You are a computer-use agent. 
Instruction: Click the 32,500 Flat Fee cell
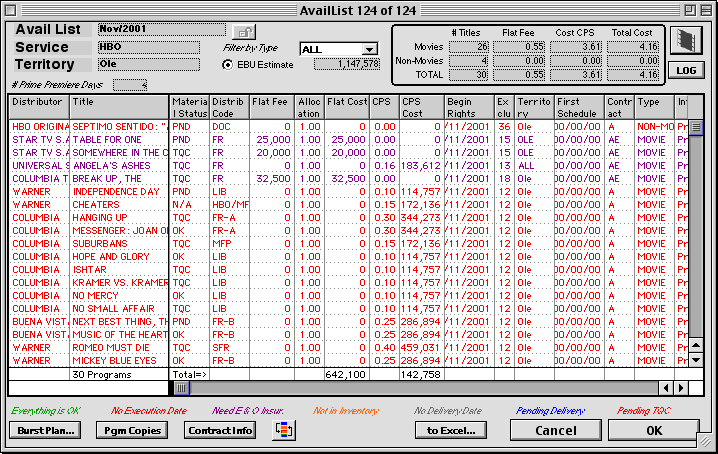(273, 178)
